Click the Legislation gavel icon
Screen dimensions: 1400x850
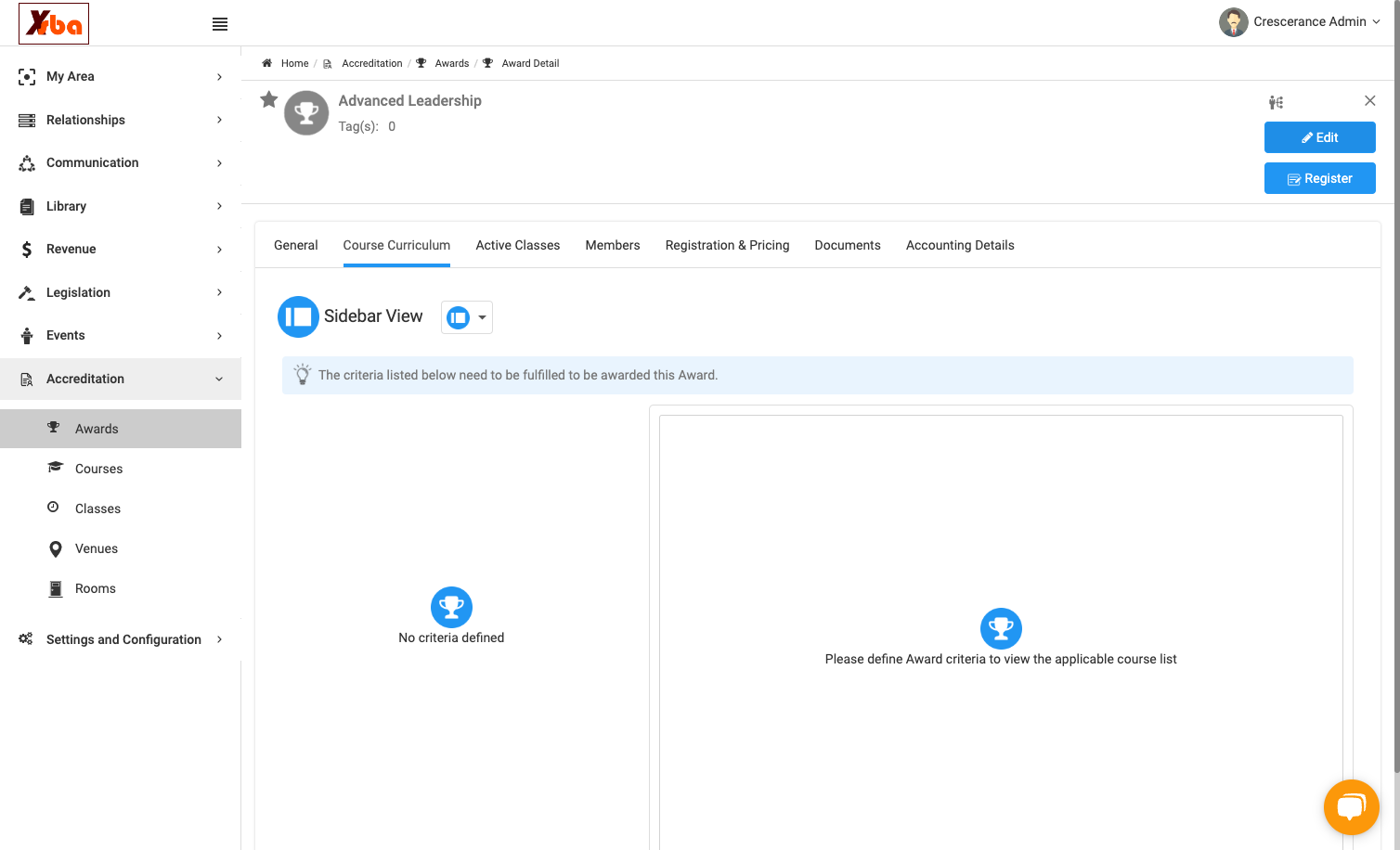(x=27, y=292)
